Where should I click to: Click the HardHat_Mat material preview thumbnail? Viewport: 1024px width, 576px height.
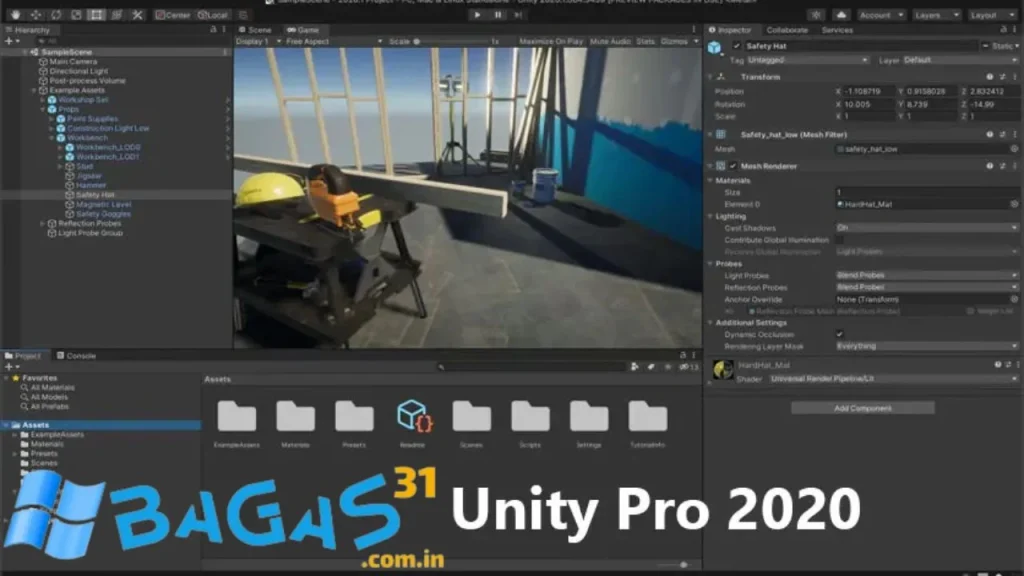723,370
